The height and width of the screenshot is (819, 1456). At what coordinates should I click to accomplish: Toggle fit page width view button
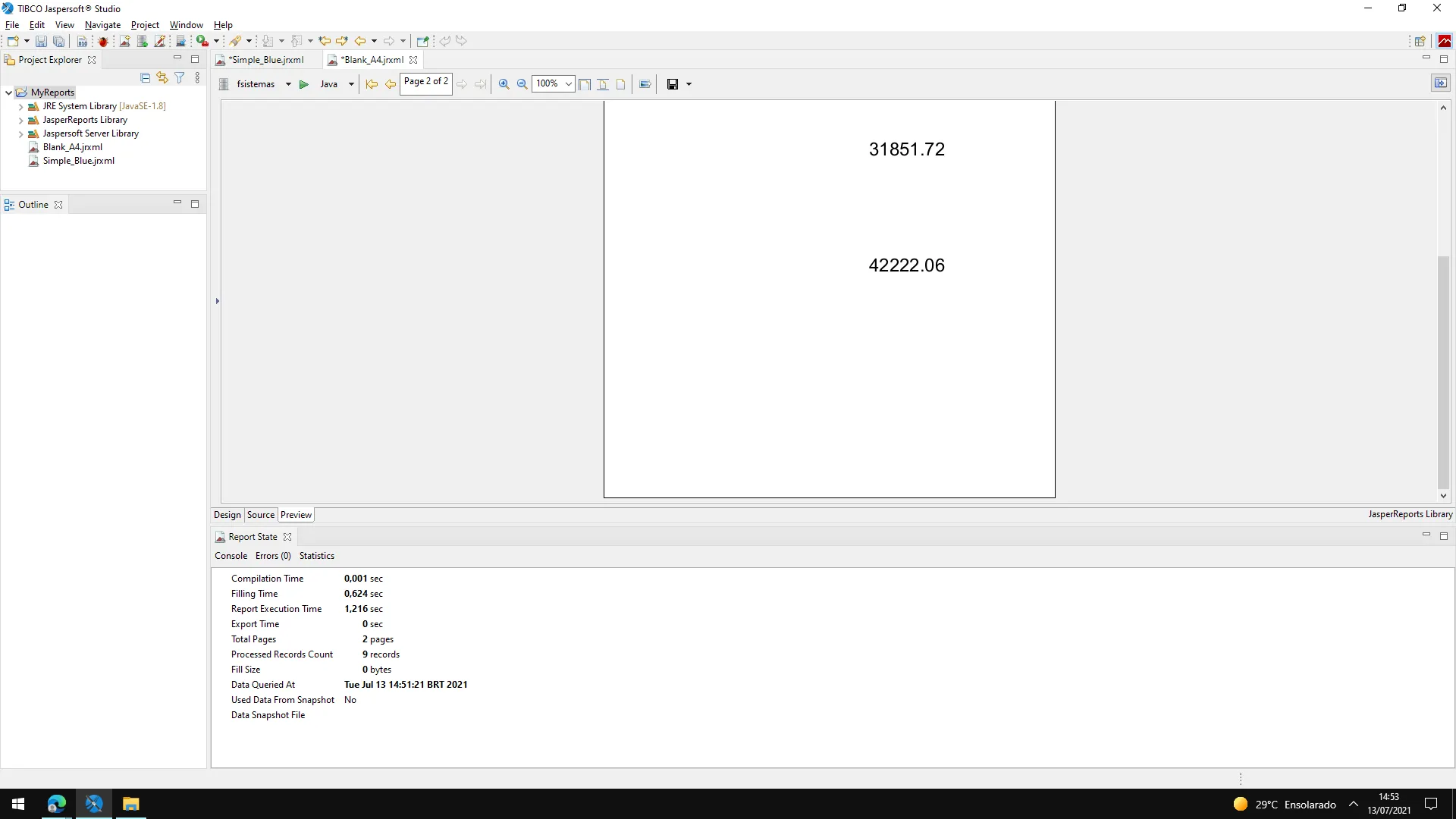click(x=585, y=84)
